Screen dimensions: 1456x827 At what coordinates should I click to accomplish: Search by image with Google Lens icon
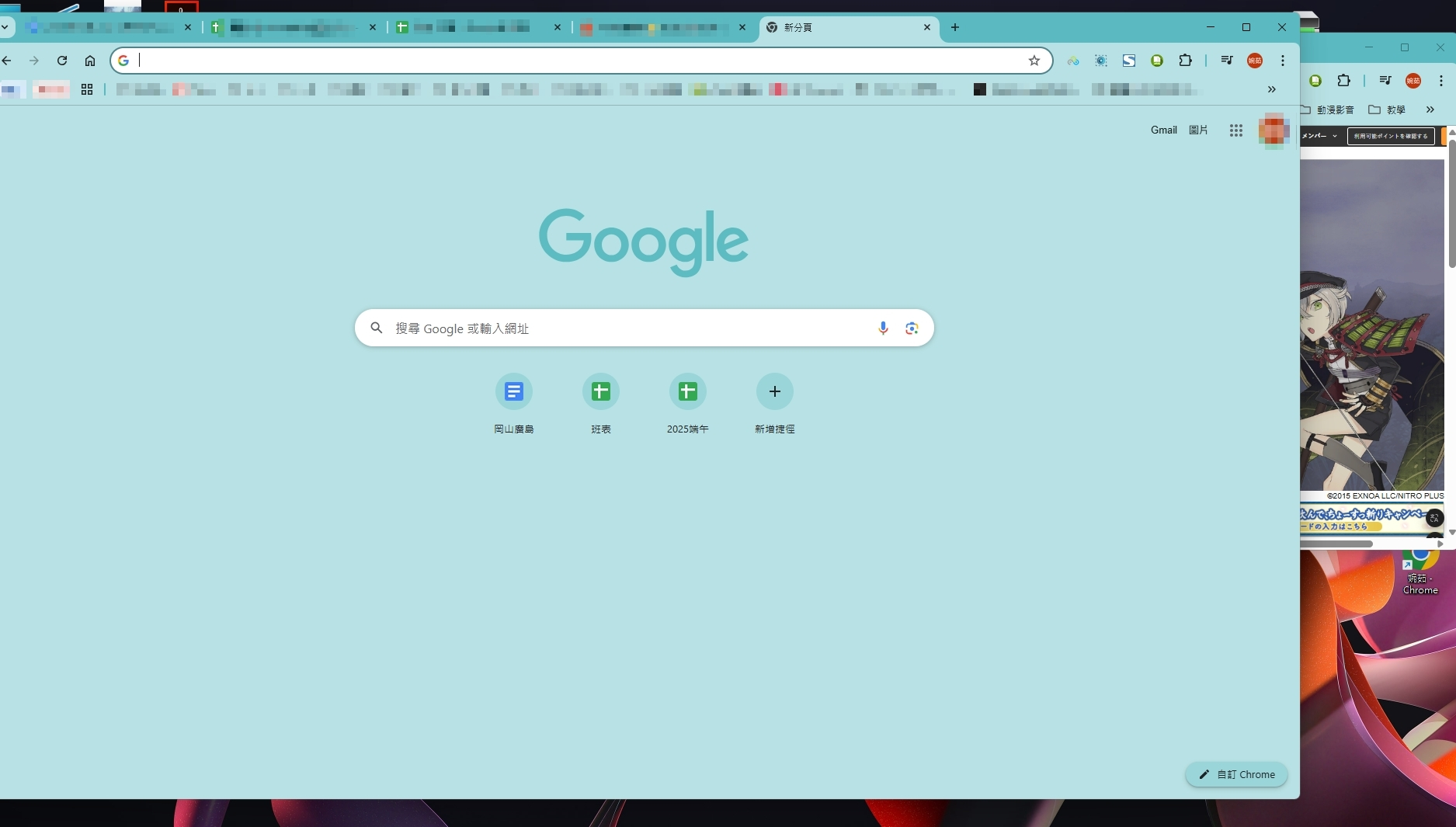(912, 328)
